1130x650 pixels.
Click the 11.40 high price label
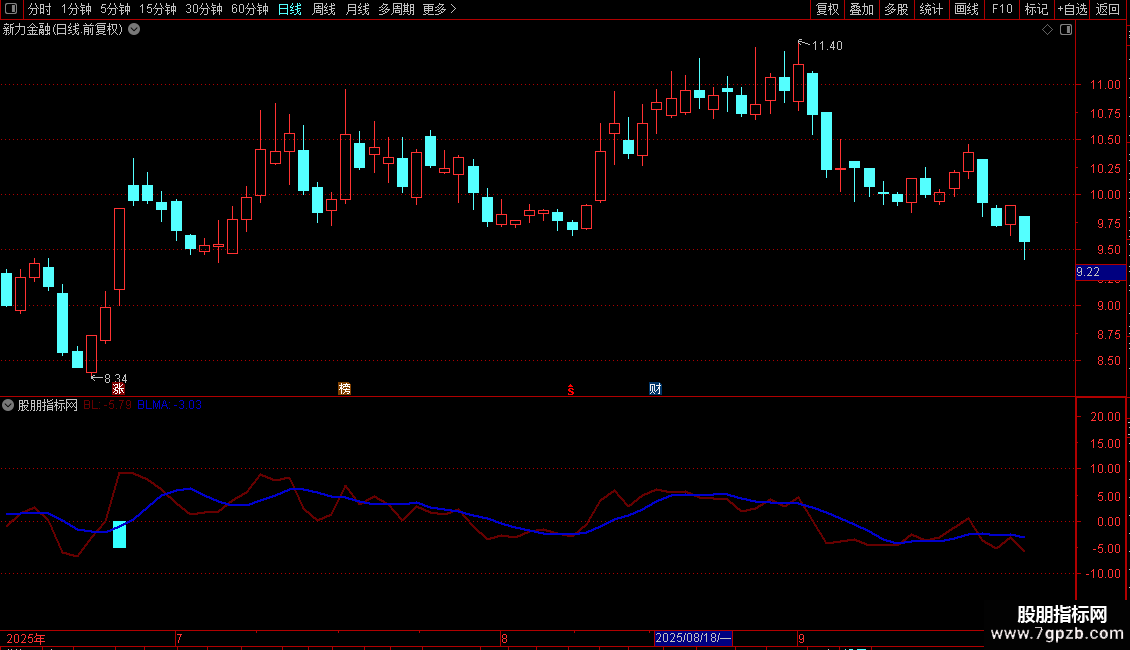coord(827,46)
